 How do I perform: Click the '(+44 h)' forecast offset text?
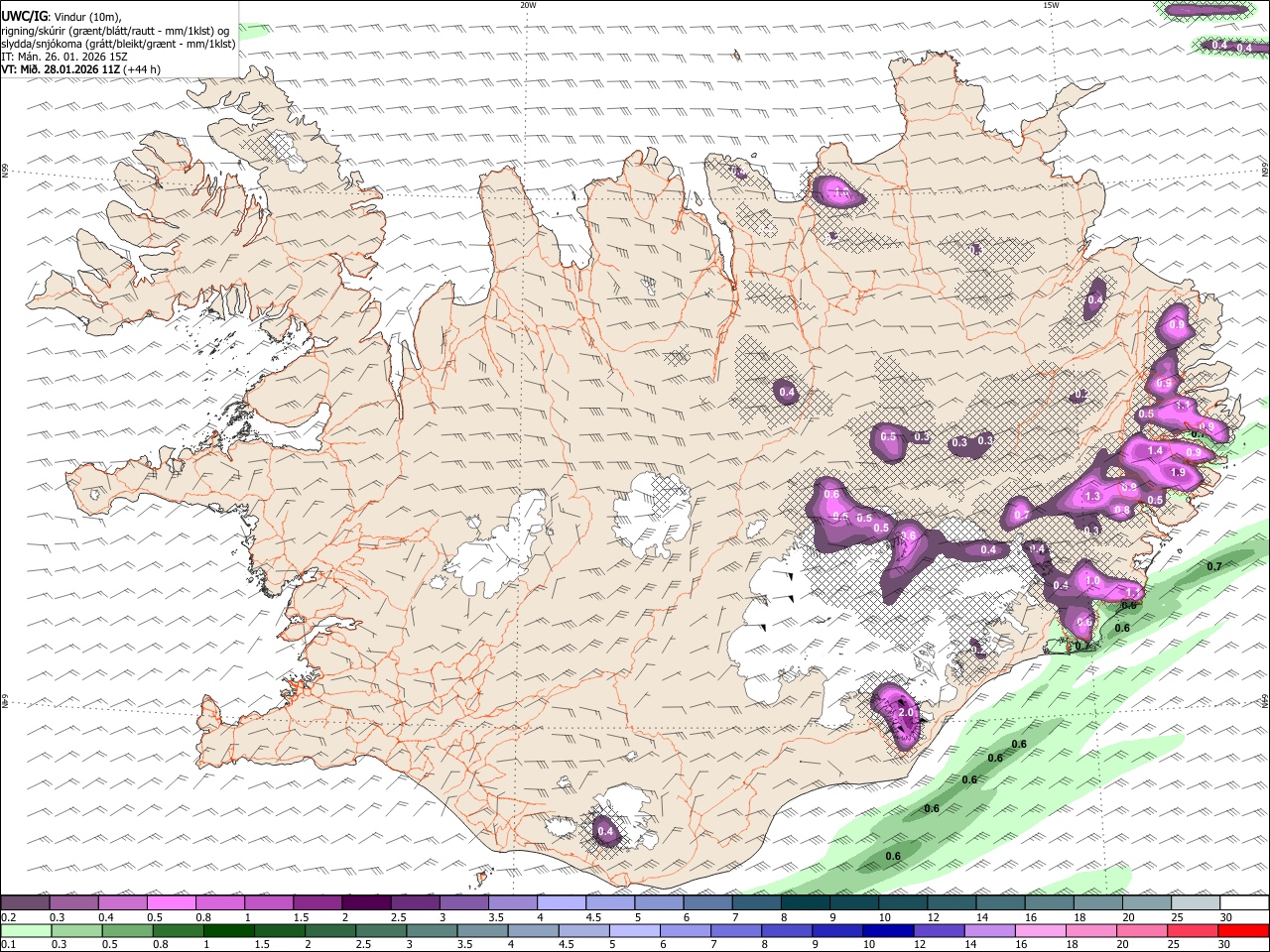click(143, 69)
